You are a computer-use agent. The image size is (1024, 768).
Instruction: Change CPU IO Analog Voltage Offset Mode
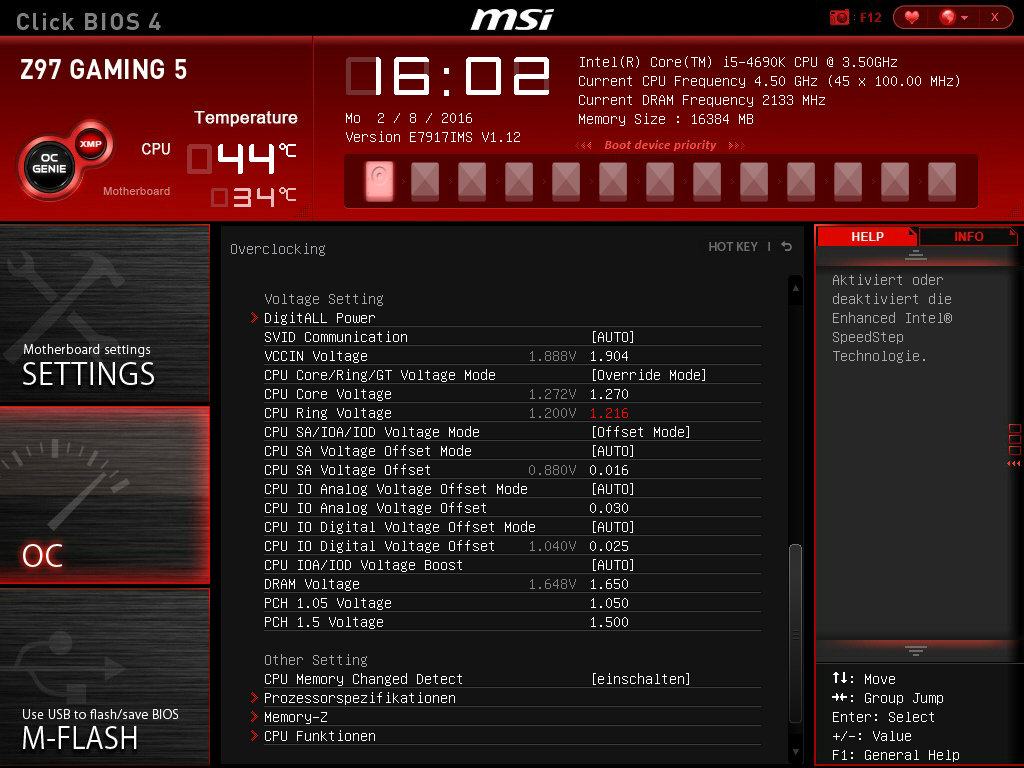click(x=613, y=488)
